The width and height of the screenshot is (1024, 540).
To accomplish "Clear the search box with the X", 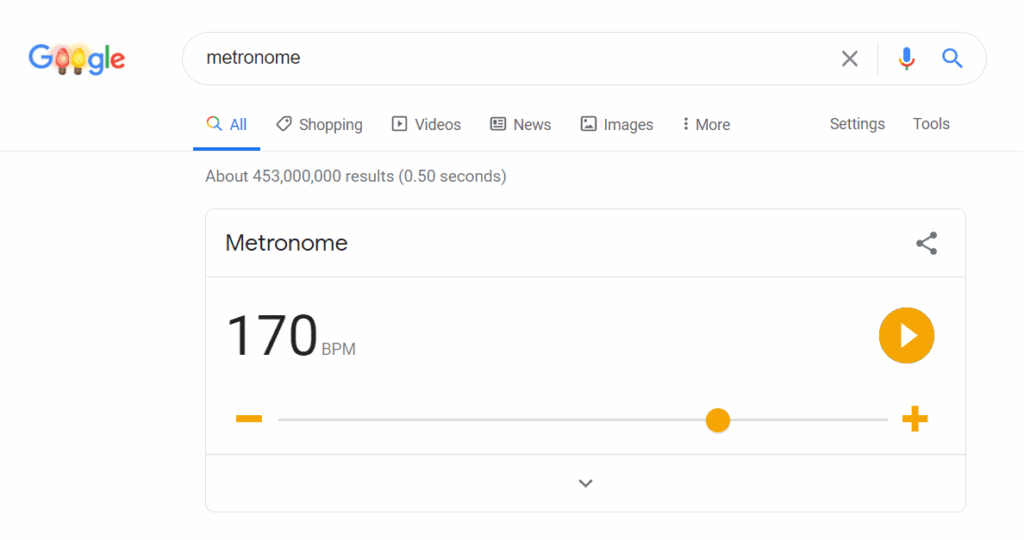I will click(x=849, y=59).
